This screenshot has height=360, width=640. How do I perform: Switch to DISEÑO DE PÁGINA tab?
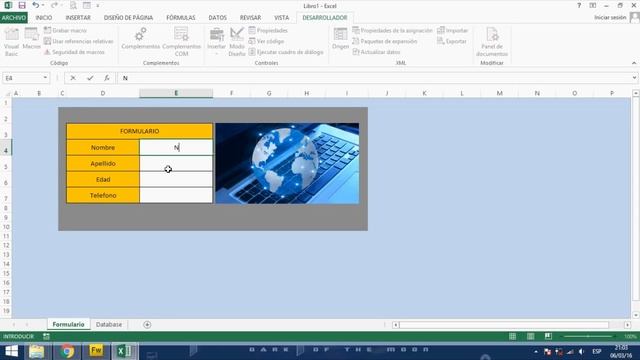pos(128,18)
